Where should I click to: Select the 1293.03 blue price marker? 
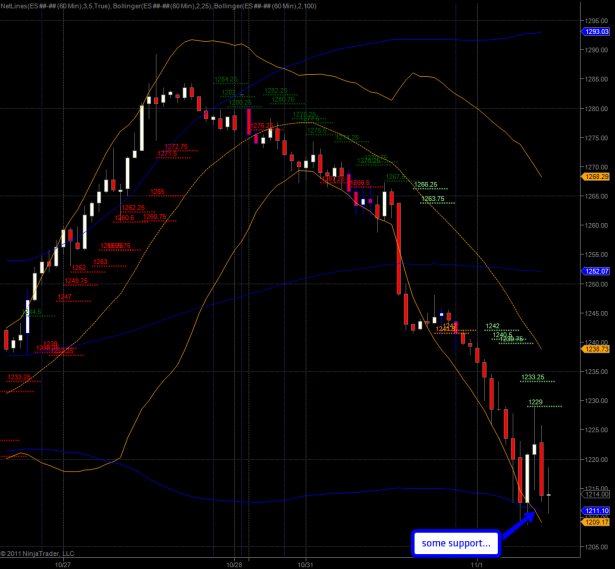[596, 32]
